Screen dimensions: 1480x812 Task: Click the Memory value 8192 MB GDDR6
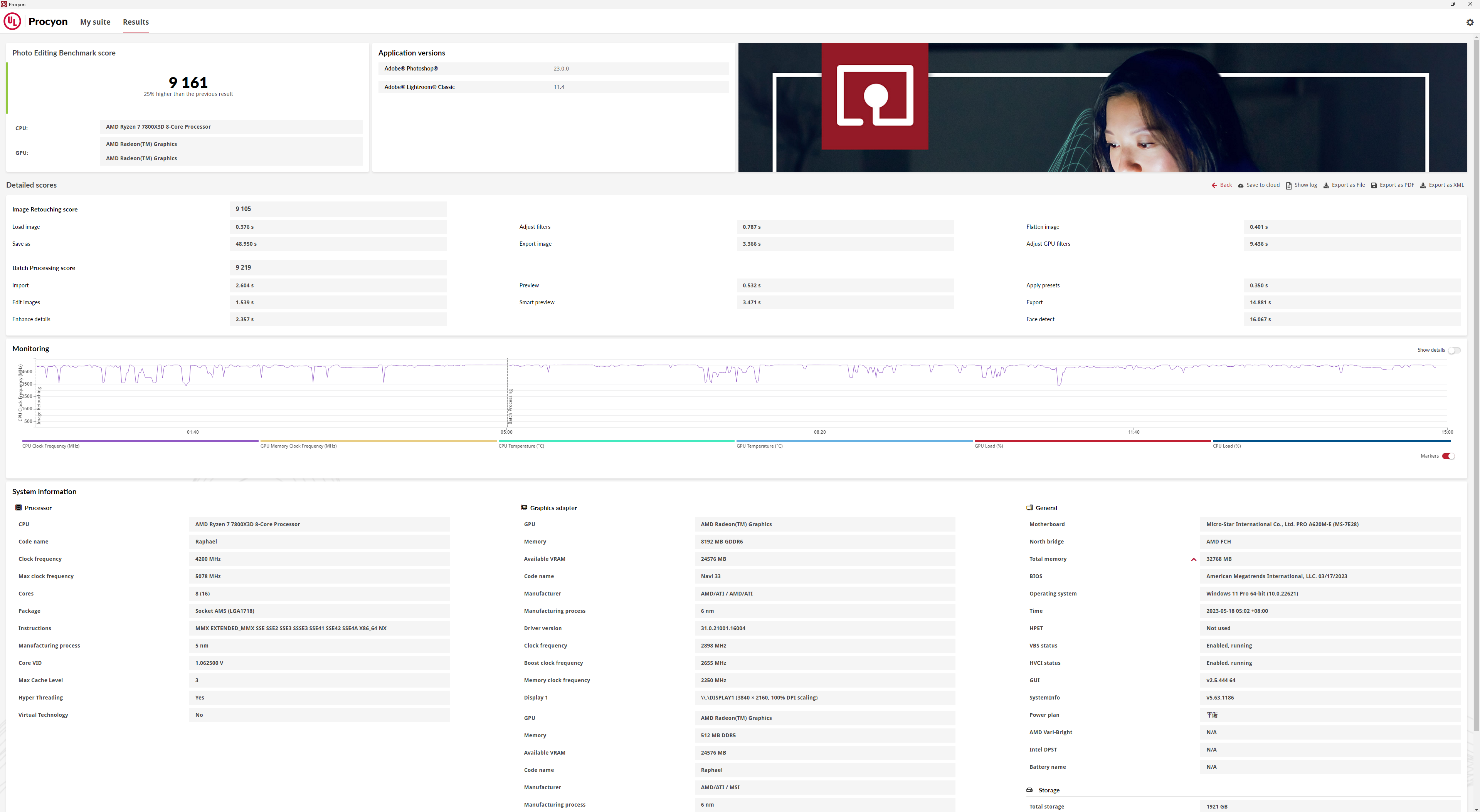[825, 542]
